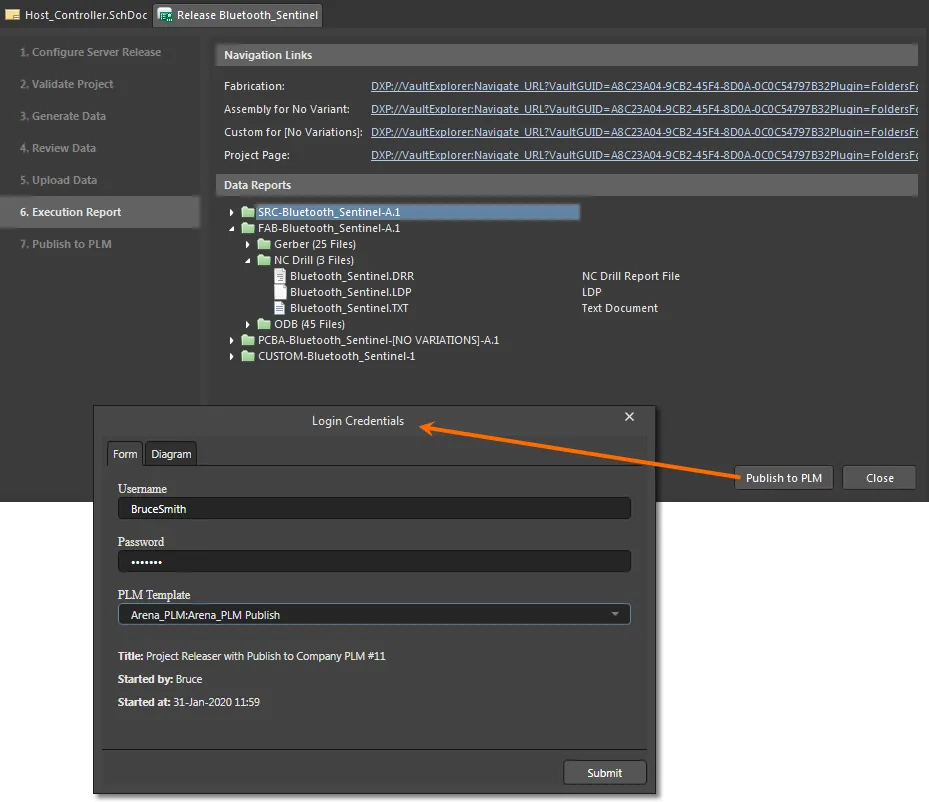Select the Bluetooth_Sentinel.TXT file row

coord(349,308)
